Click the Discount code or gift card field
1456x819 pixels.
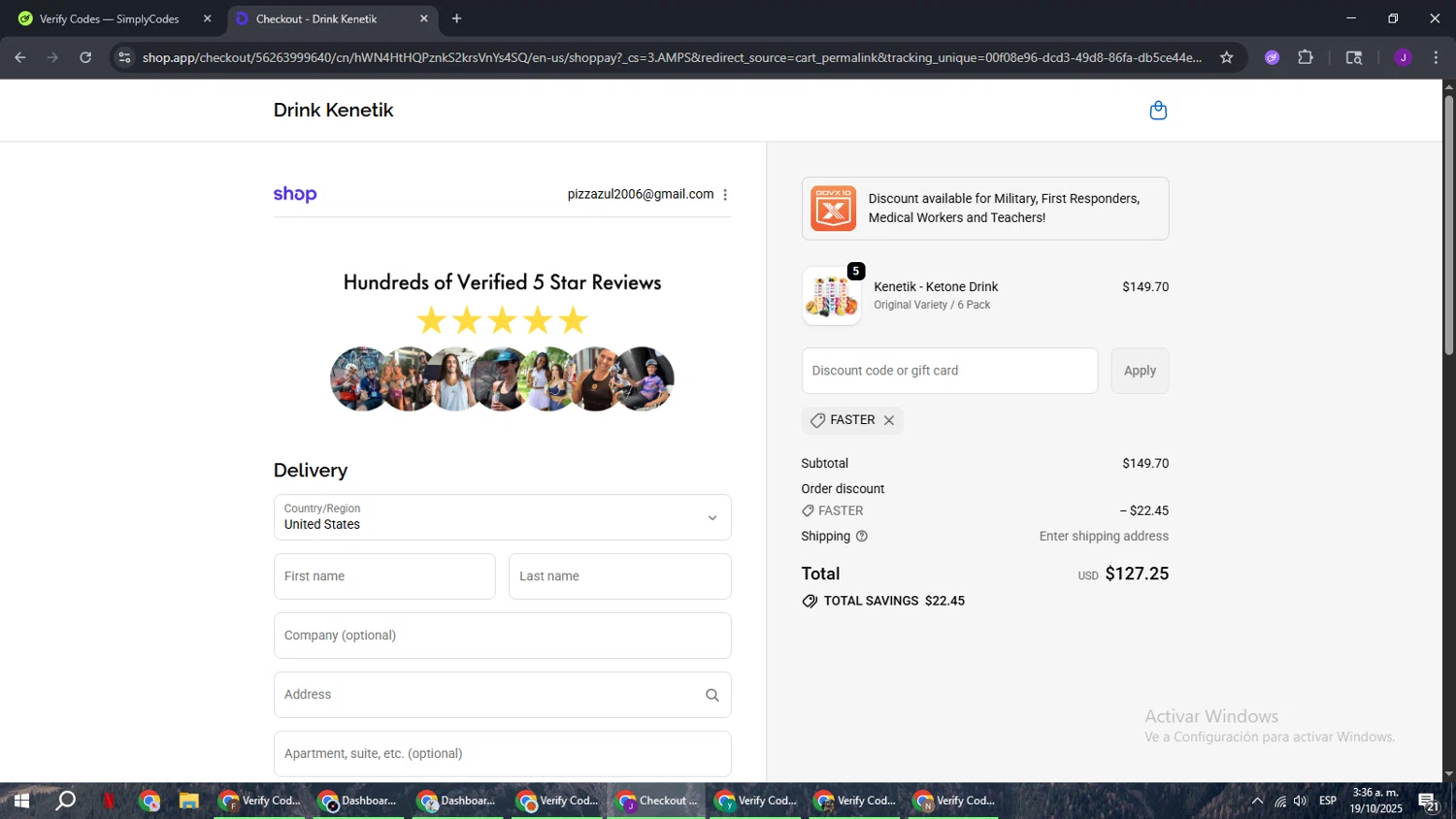tap(949, 371)
